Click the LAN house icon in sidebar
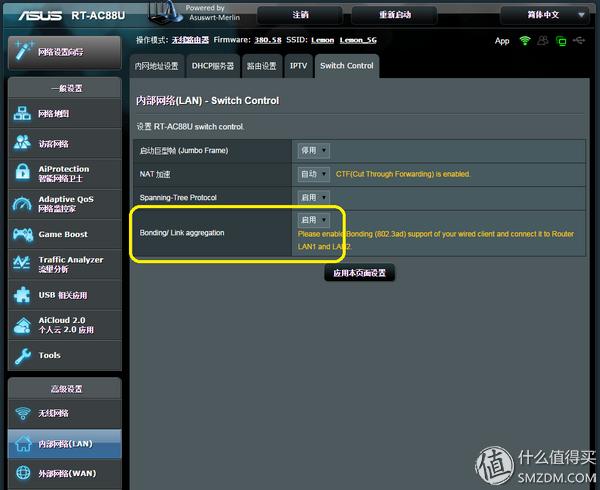This screenshot has height=490, width=600. coord(24,444)
